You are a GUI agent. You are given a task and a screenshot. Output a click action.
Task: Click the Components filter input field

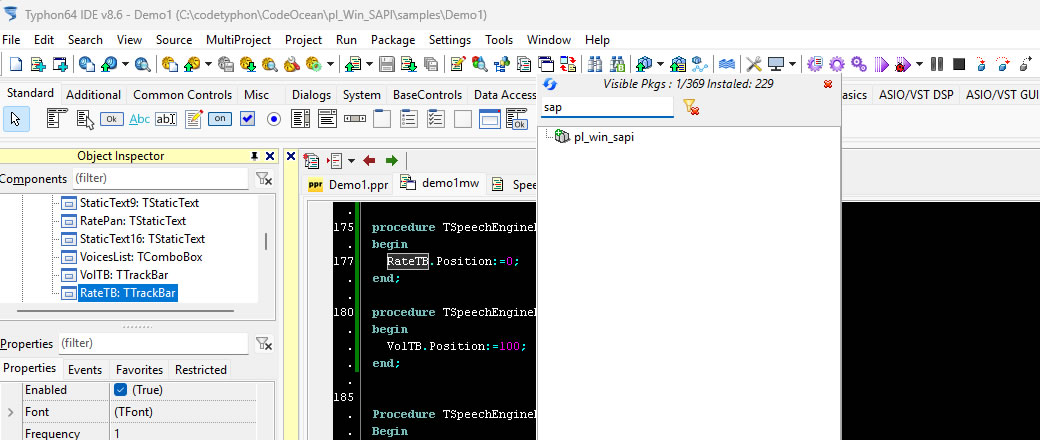pos(159,179)
